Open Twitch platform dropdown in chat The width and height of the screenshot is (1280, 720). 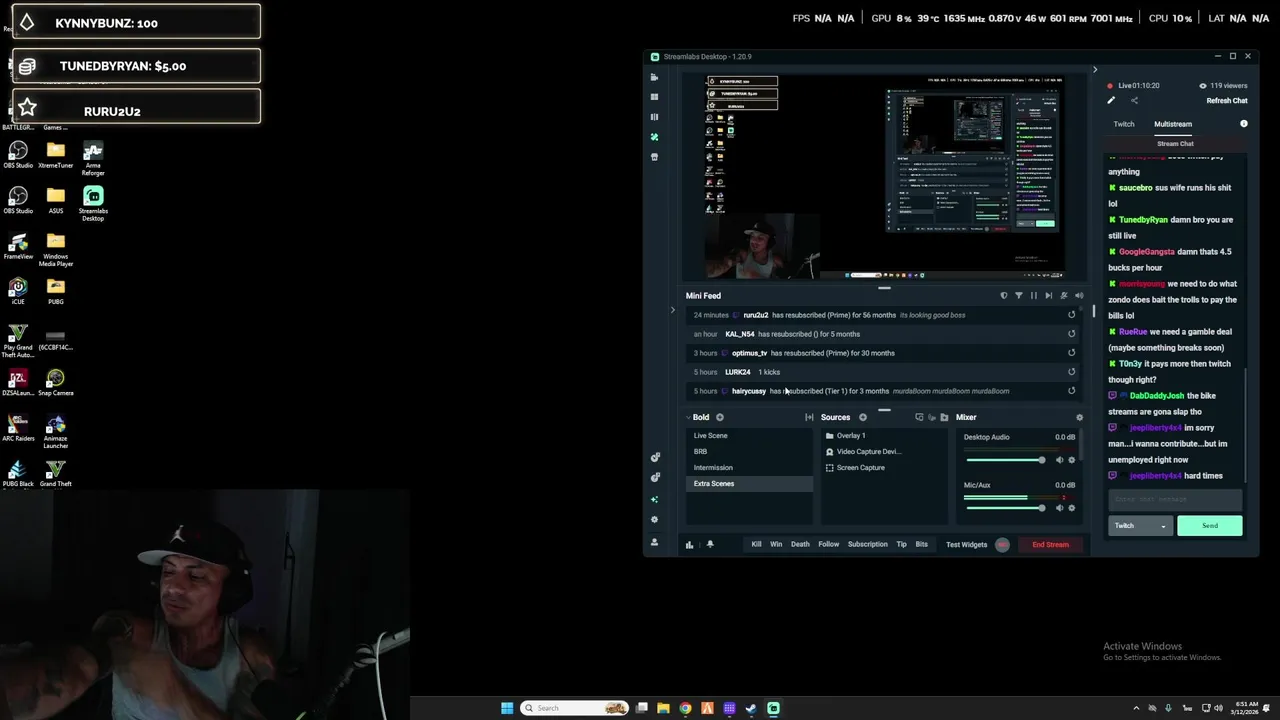(x=1140, y=526)
